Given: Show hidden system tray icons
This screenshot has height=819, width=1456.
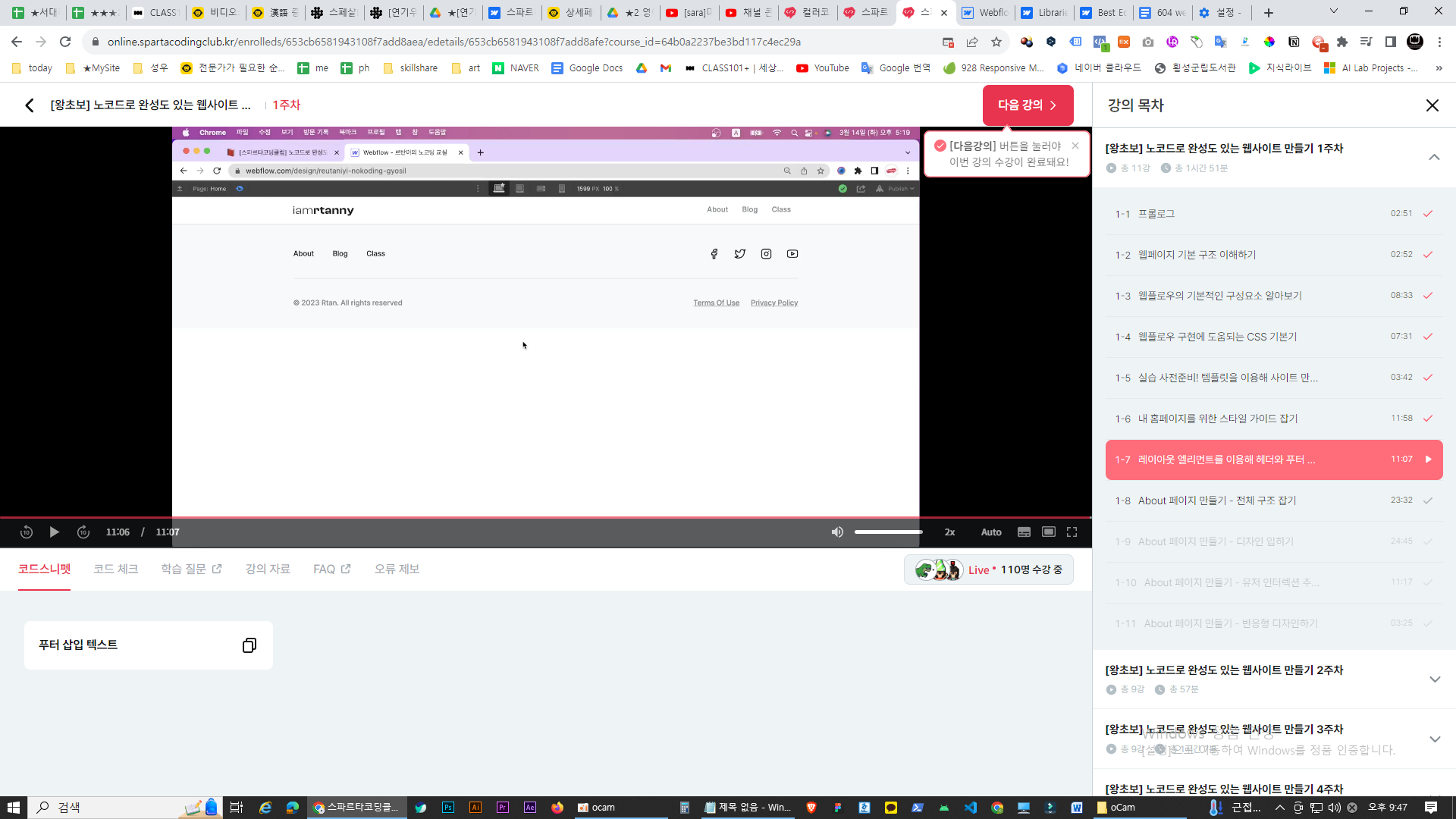Looking at the screenshot, I should coord(1280,808).
